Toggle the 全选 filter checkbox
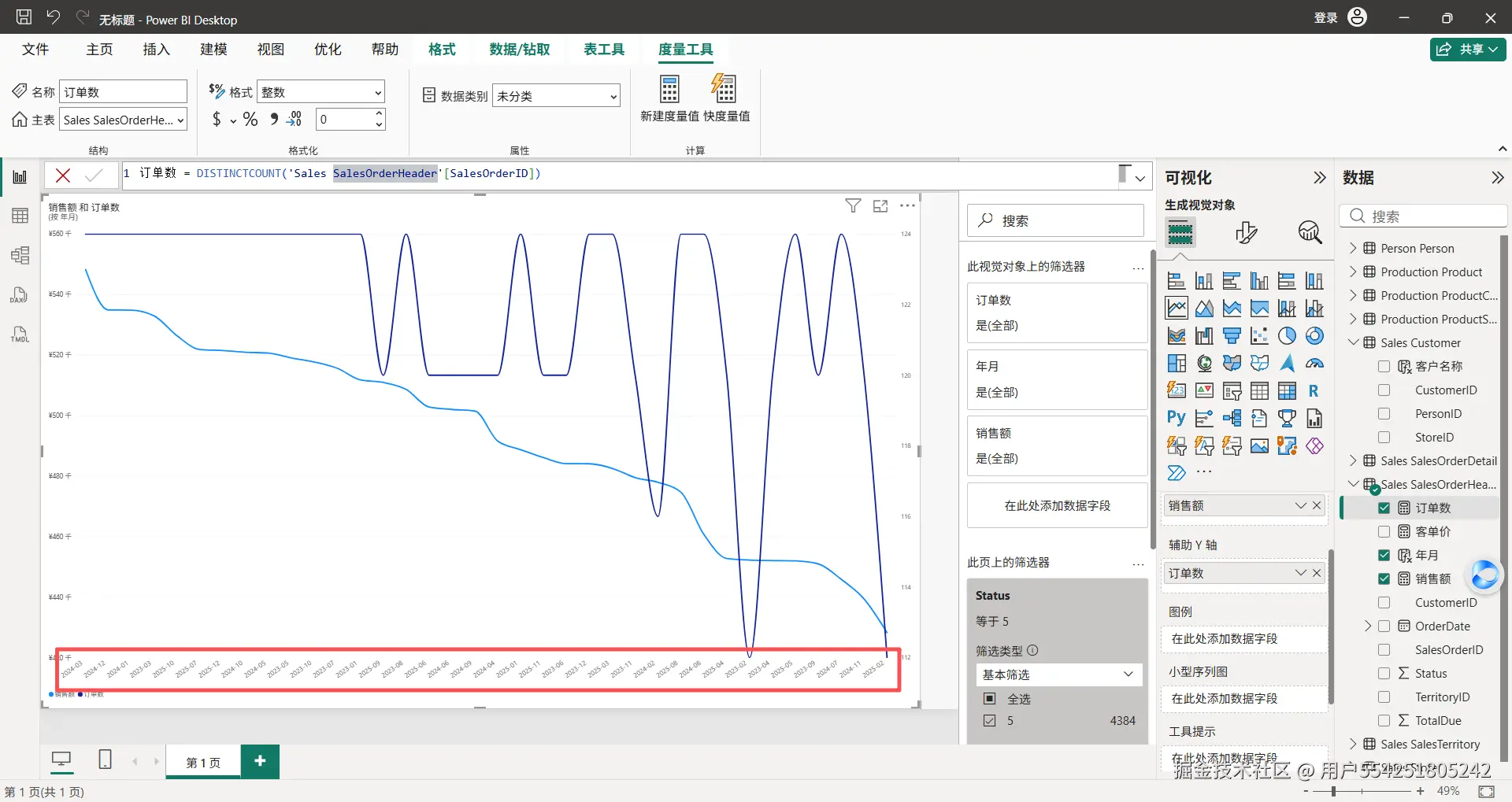Image resolution: width=1512 pixels, height=802 pixels. (990, 699)
